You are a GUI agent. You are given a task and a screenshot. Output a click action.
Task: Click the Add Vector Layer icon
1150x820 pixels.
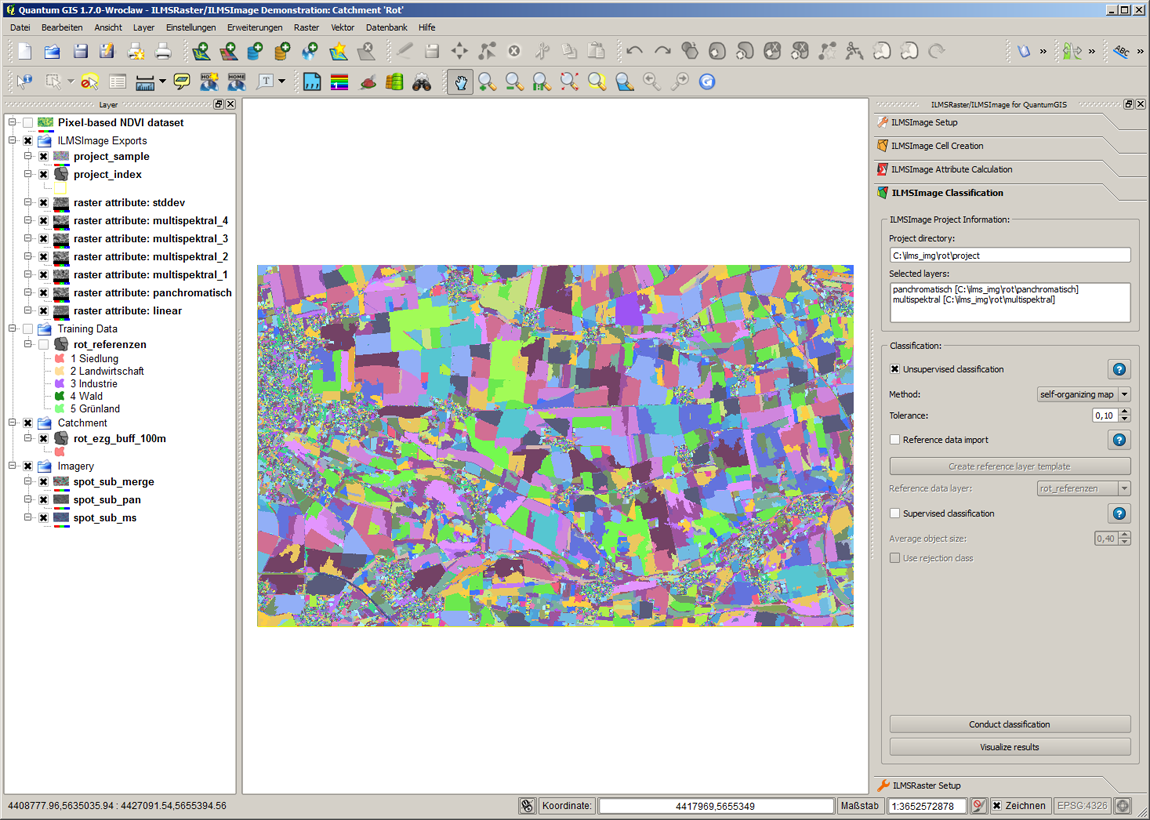[201, 51]
